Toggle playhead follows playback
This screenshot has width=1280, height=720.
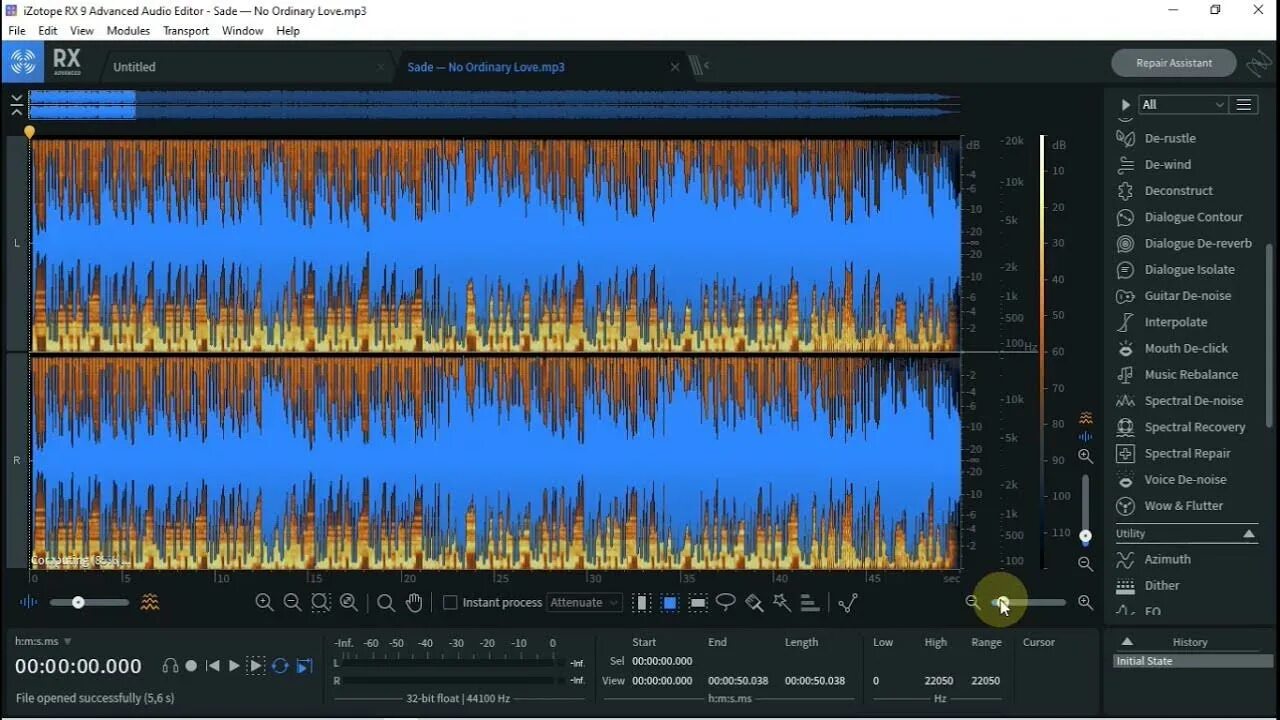(x=304, y=666)
